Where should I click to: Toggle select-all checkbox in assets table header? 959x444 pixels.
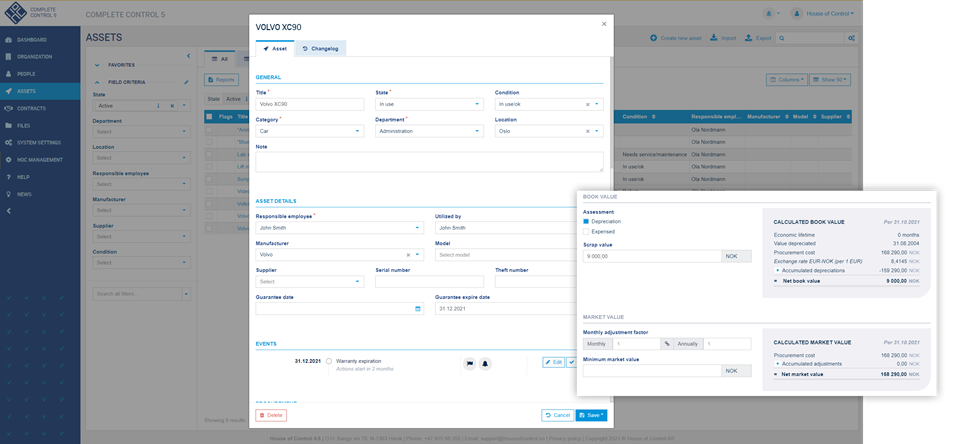tap(209, 116)
